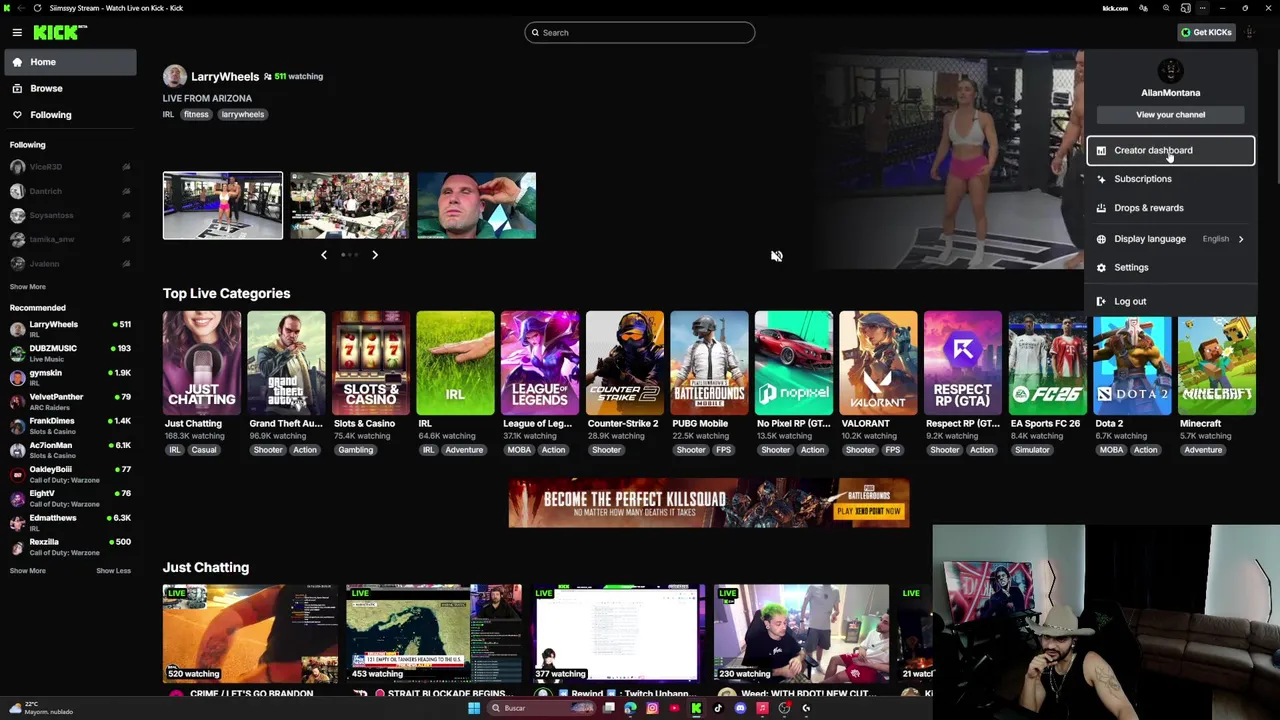Show previous featured stream
Viewport: 1280px width, 720px height.
tap(324, 255)
